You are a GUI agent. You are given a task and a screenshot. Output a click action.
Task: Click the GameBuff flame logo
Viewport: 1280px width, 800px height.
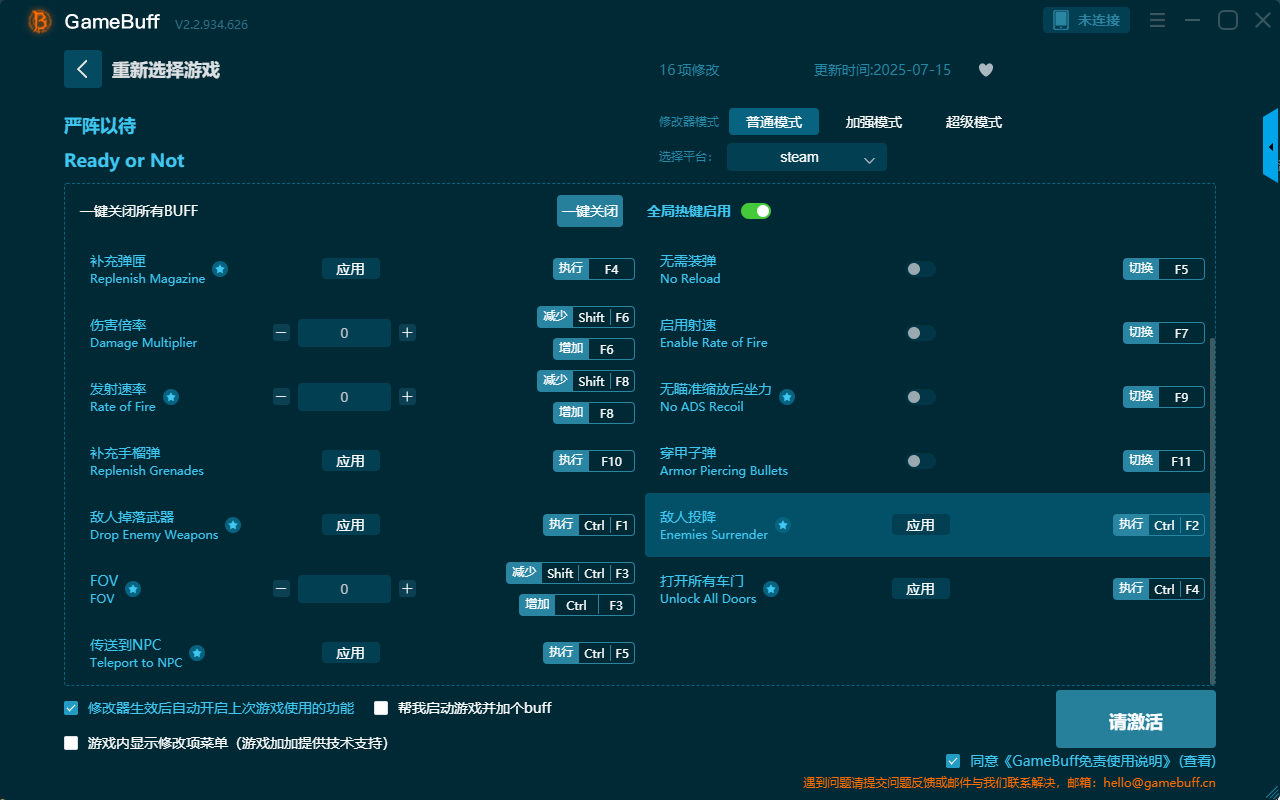pyautogui.click(x=38, y=21)
